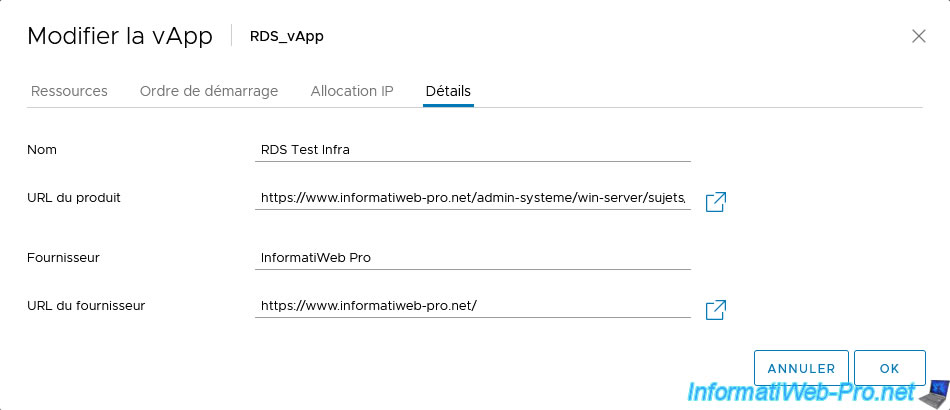Open the product URL external link icon

click(716, 202)
